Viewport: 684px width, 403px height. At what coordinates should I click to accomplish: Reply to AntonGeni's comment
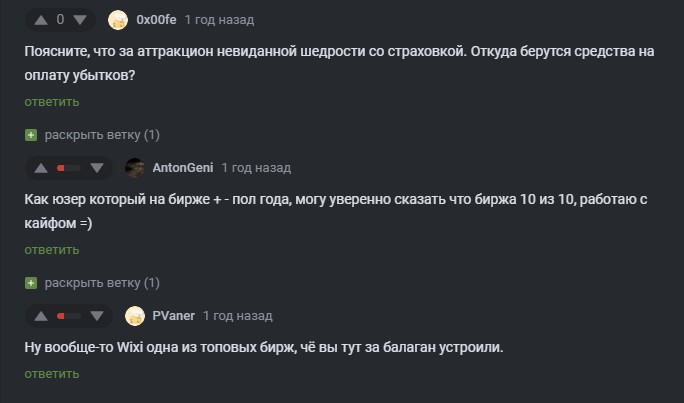(x=52, y=249)
